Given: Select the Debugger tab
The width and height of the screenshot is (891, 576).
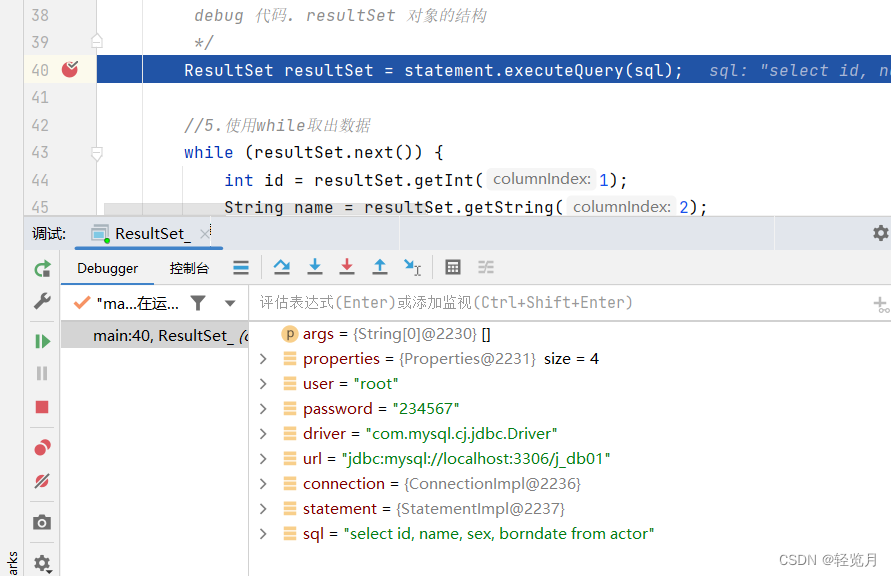Looking at the screenshot, I should coord(108,268).
